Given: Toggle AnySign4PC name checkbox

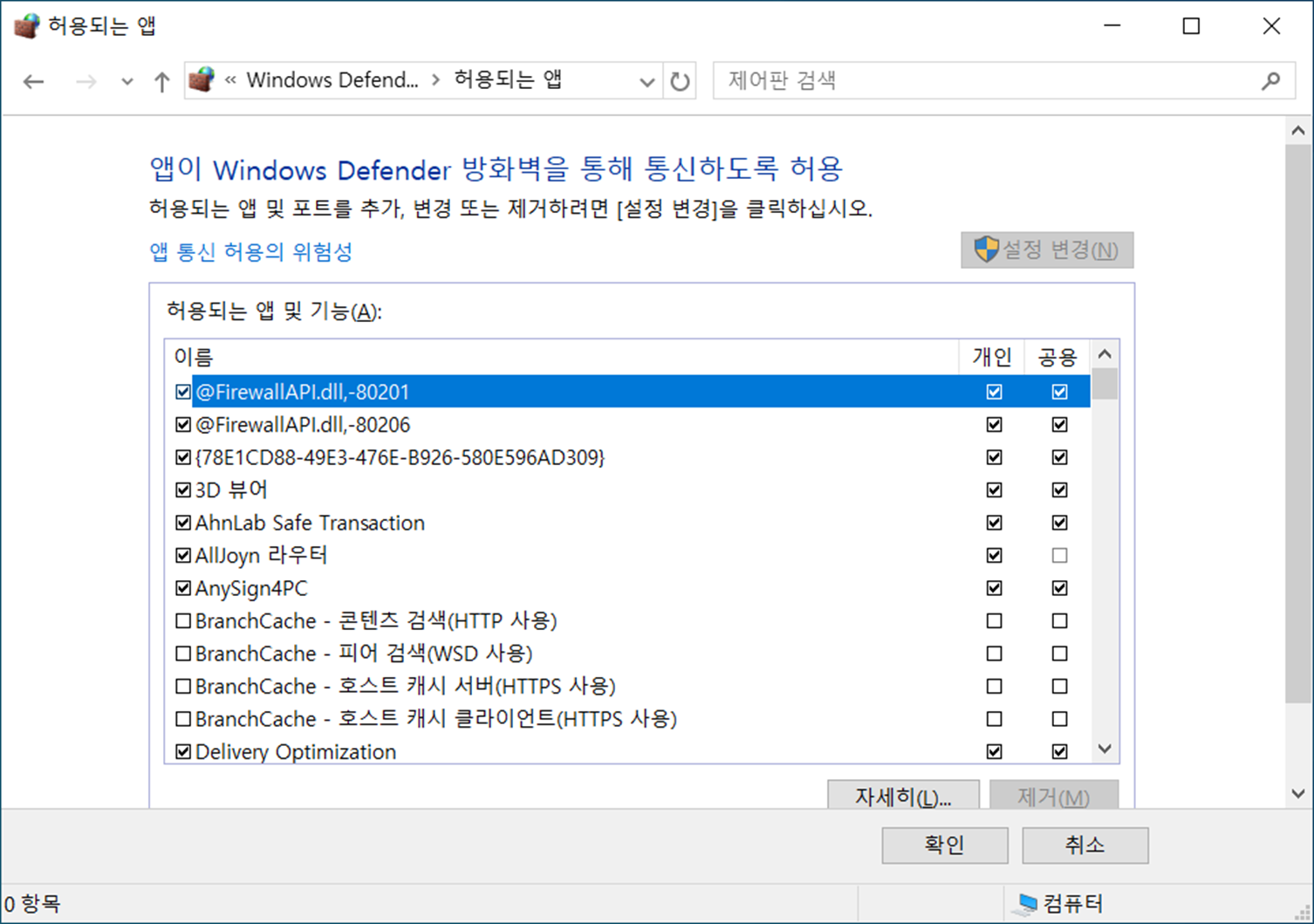Looking at the screenshot, I should (x=183, y=588).
